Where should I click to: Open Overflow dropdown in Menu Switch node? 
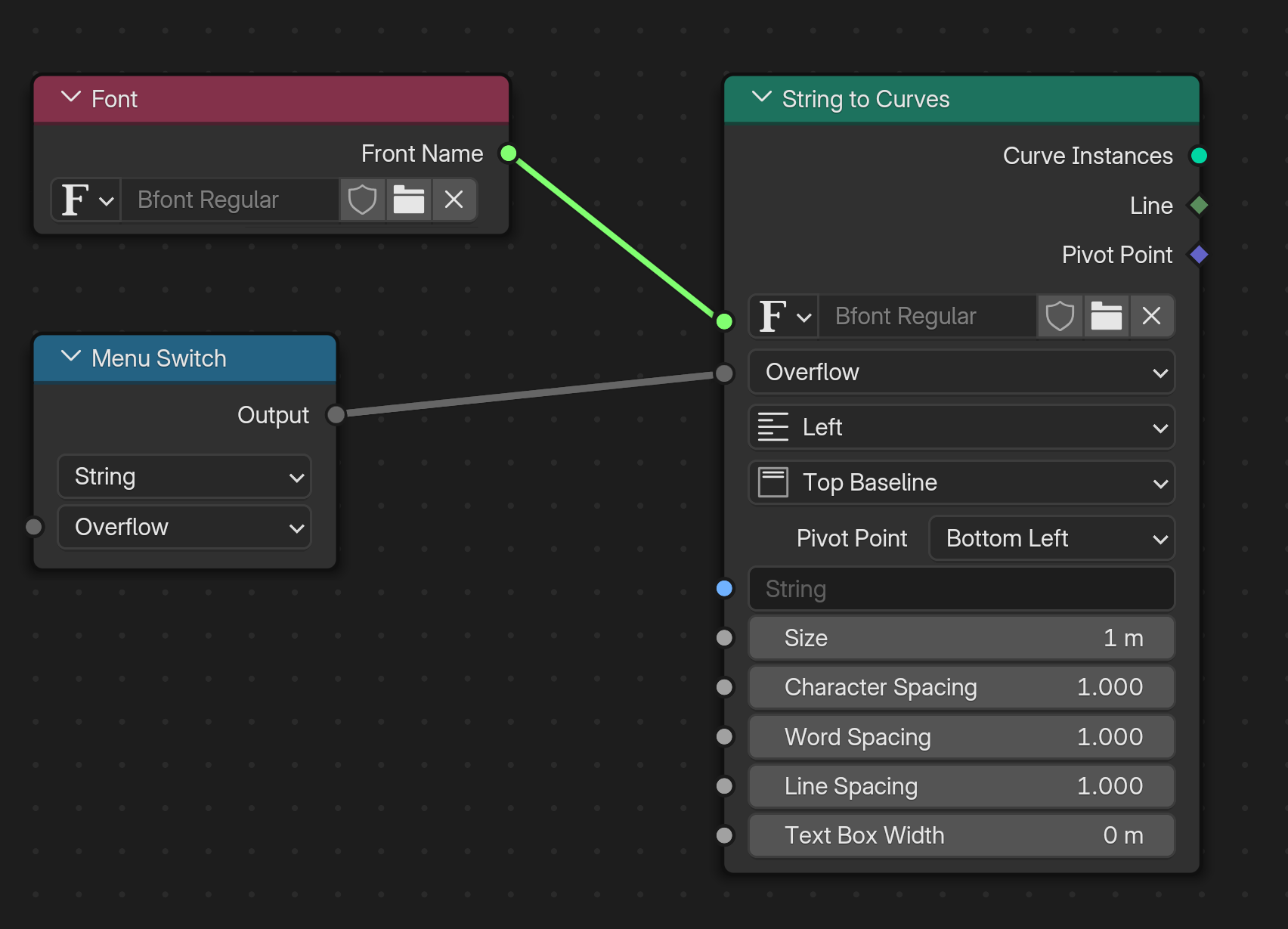coord(184,527)
